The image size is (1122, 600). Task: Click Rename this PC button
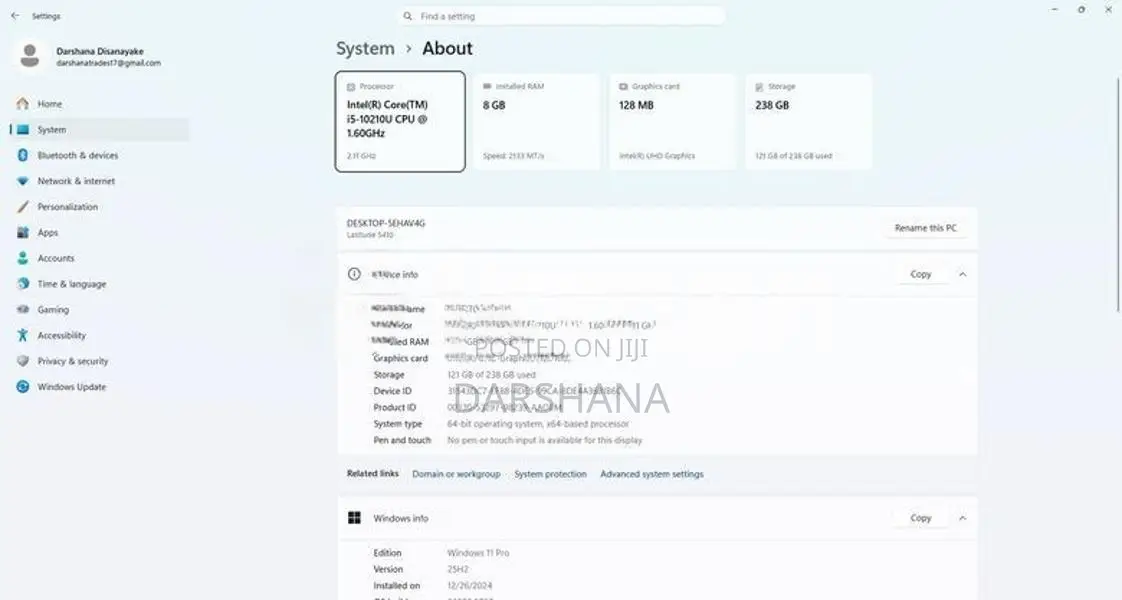click(x=925, y=228)
